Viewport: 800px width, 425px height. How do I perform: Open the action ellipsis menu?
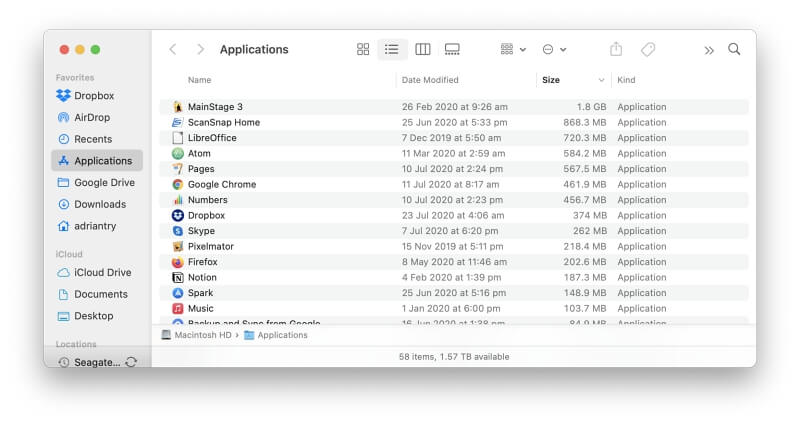pos(554,49)
